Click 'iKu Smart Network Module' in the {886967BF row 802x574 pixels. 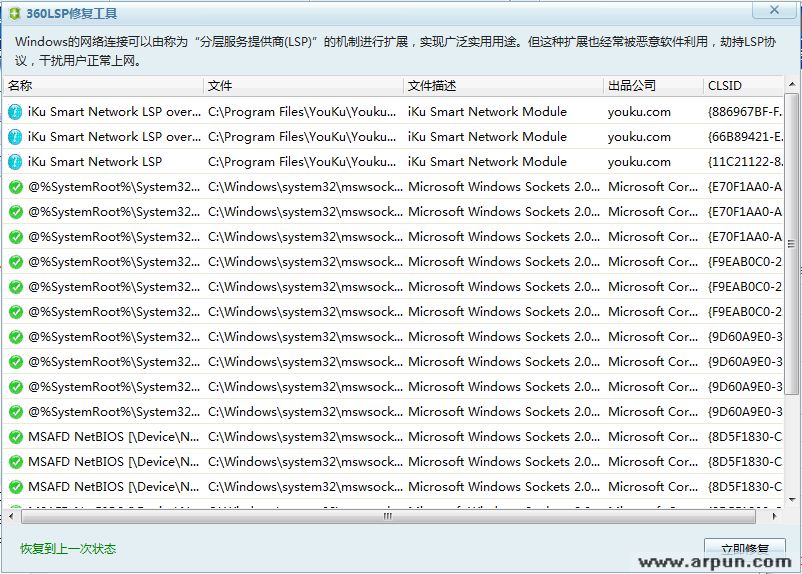(x=487, y=112)
